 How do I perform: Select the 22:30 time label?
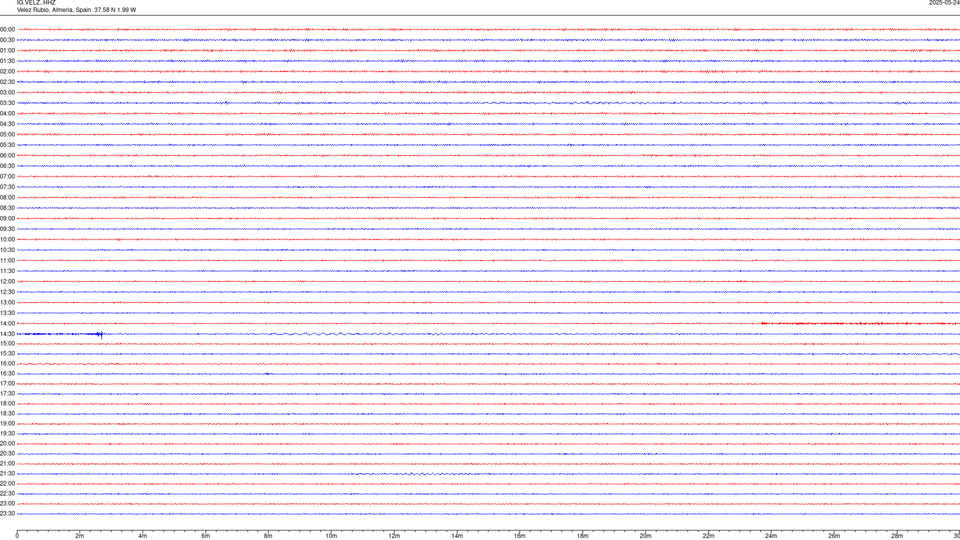[7, 493]
